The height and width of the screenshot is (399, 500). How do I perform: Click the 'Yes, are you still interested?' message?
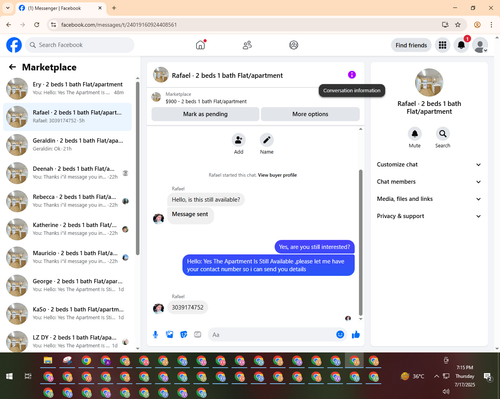[314, 247]
